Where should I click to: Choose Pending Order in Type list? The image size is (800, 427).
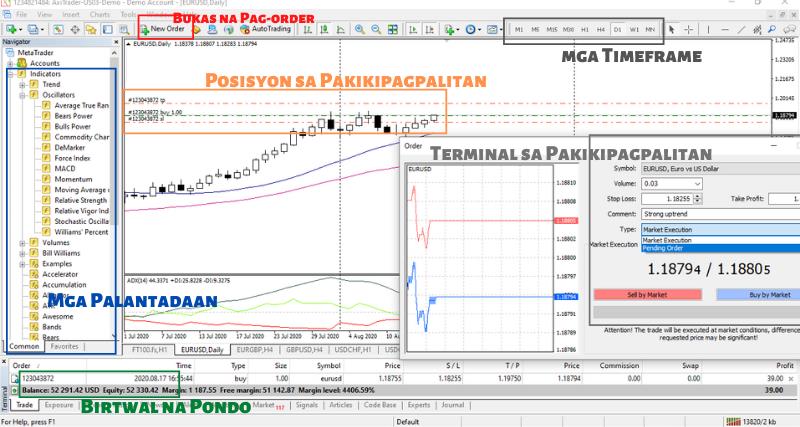(x=720, y=248)
